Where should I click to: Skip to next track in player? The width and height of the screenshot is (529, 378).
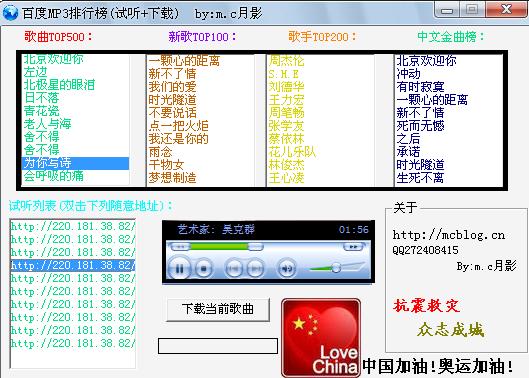coord(255,269)
